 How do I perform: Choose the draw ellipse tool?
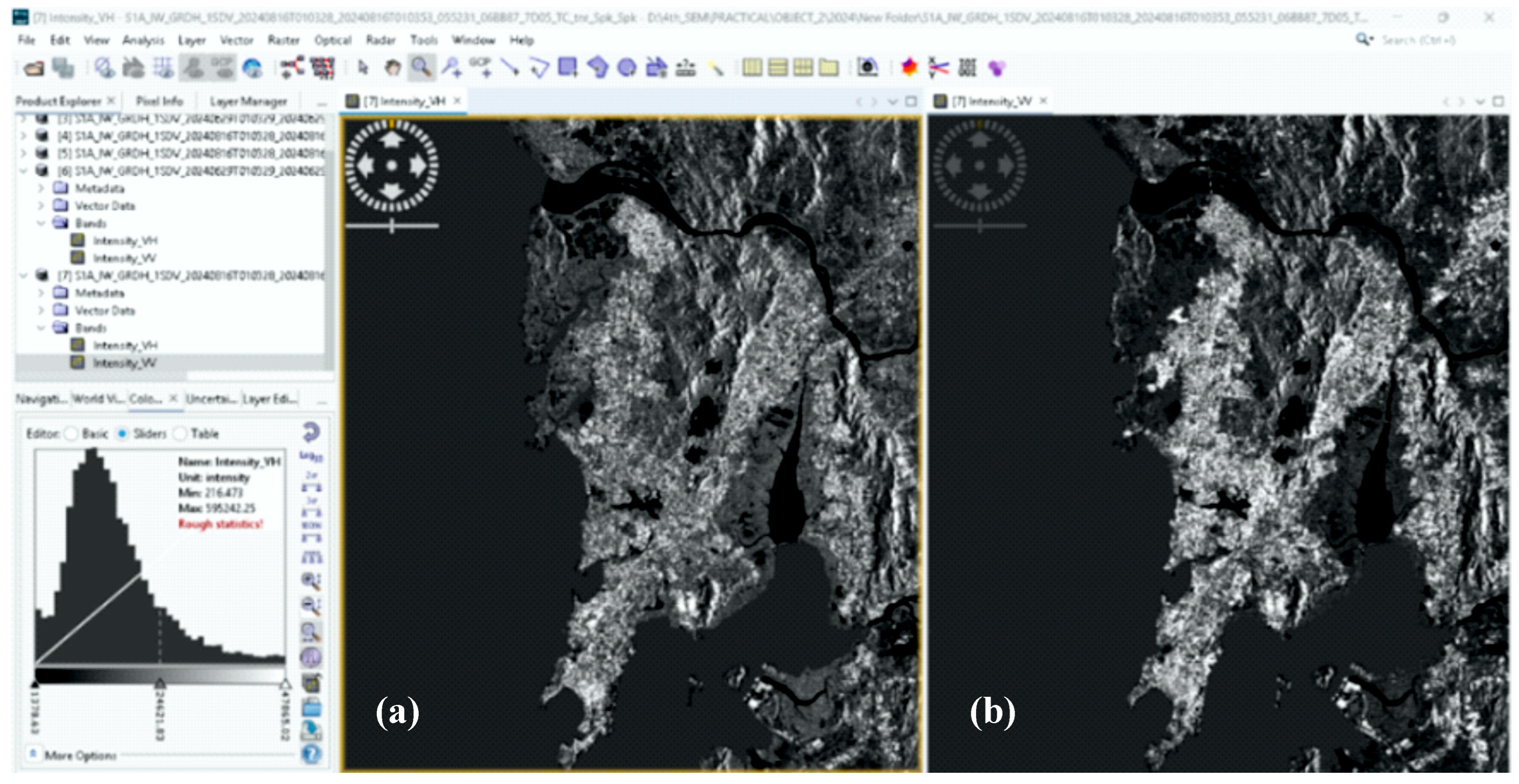(x=626, y=68)
